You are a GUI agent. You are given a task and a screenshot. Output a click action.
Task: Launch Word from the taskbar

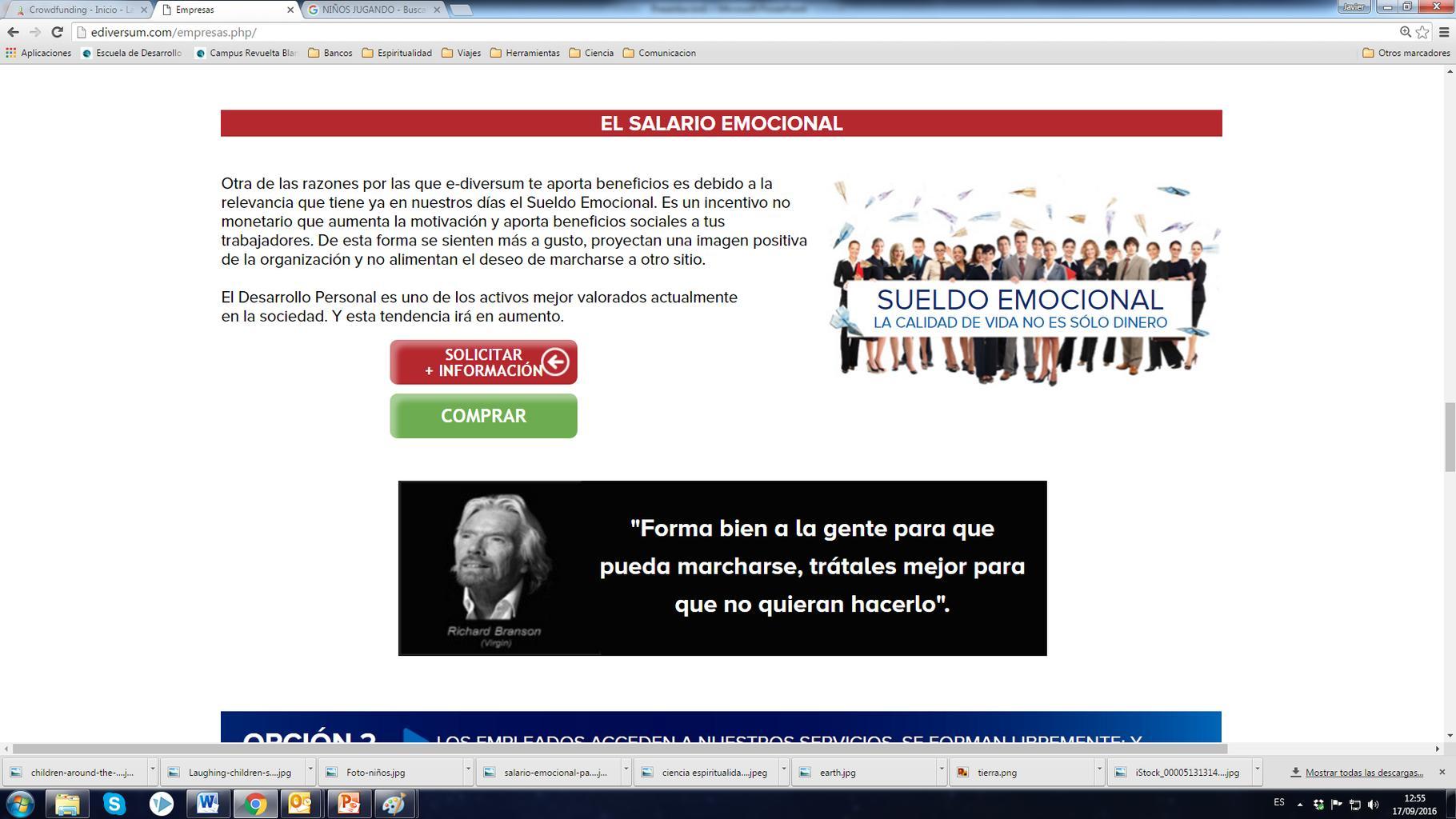[208, 803]
